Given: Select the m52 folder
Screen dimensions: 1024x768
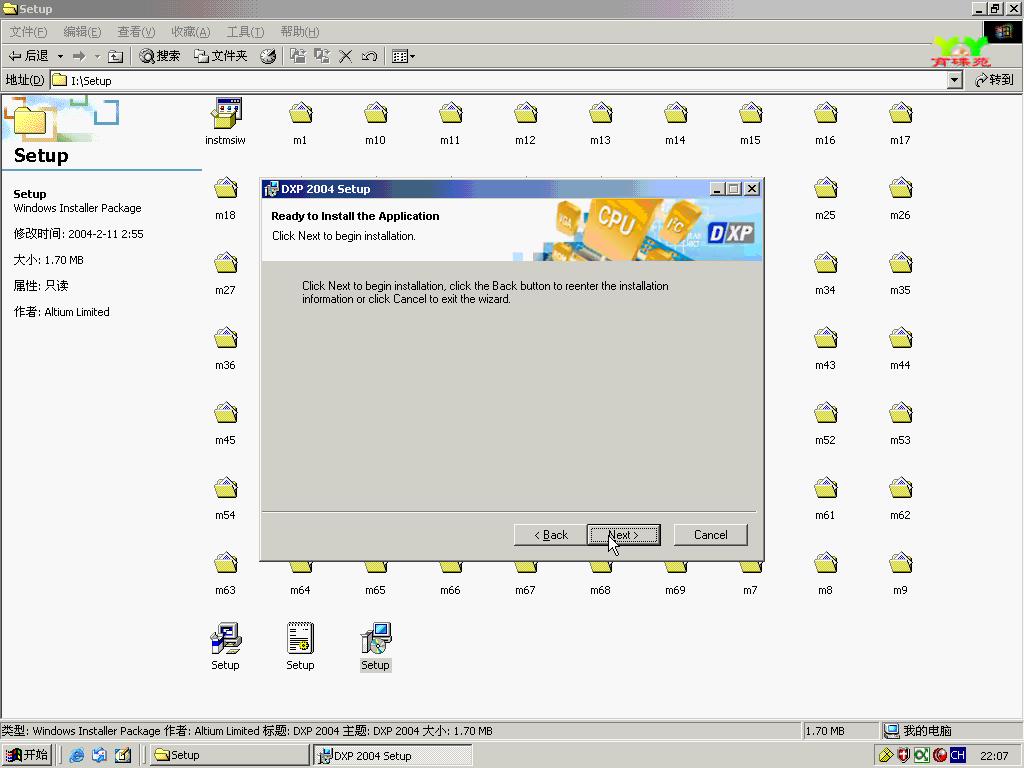Looking at the screenshot, I should (825, 423).
